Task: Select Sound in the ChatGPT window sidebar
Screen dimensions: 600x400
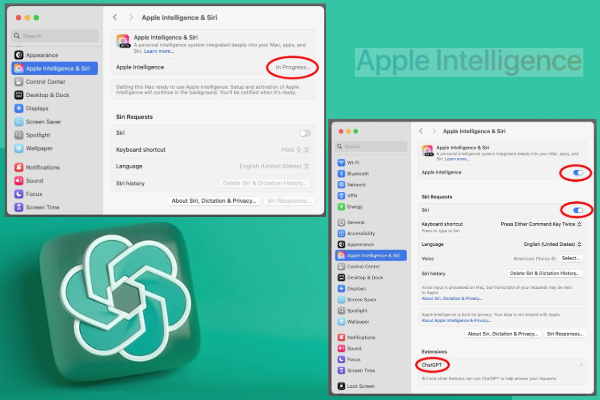Action: (x=350, y=348)
